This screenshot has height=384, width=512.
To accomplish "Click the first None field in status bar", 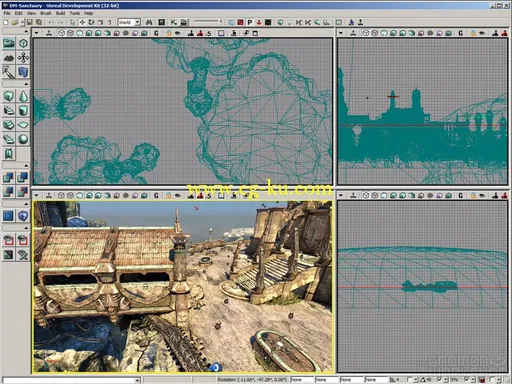I will tap(302, 380).
